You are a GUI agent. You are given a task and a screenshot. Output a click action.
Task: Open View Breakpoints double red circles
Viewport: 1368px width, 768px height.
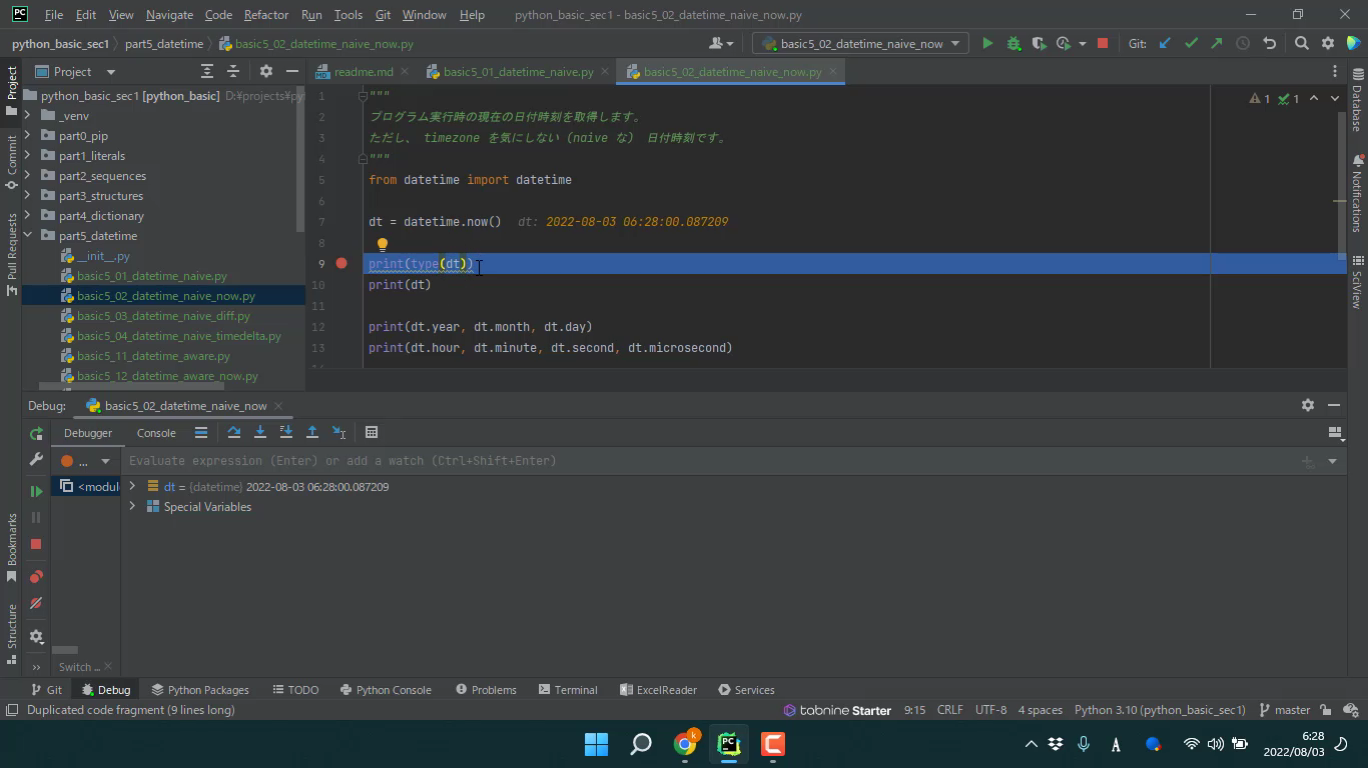click(x=36, y=577)
